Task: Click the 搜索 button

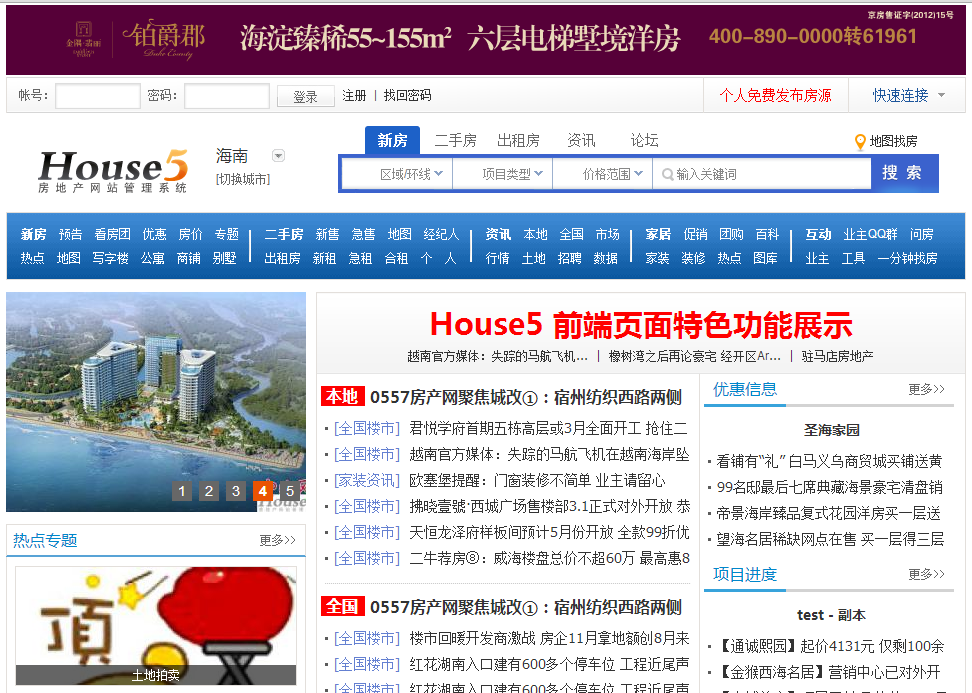Action: (903, 173)
